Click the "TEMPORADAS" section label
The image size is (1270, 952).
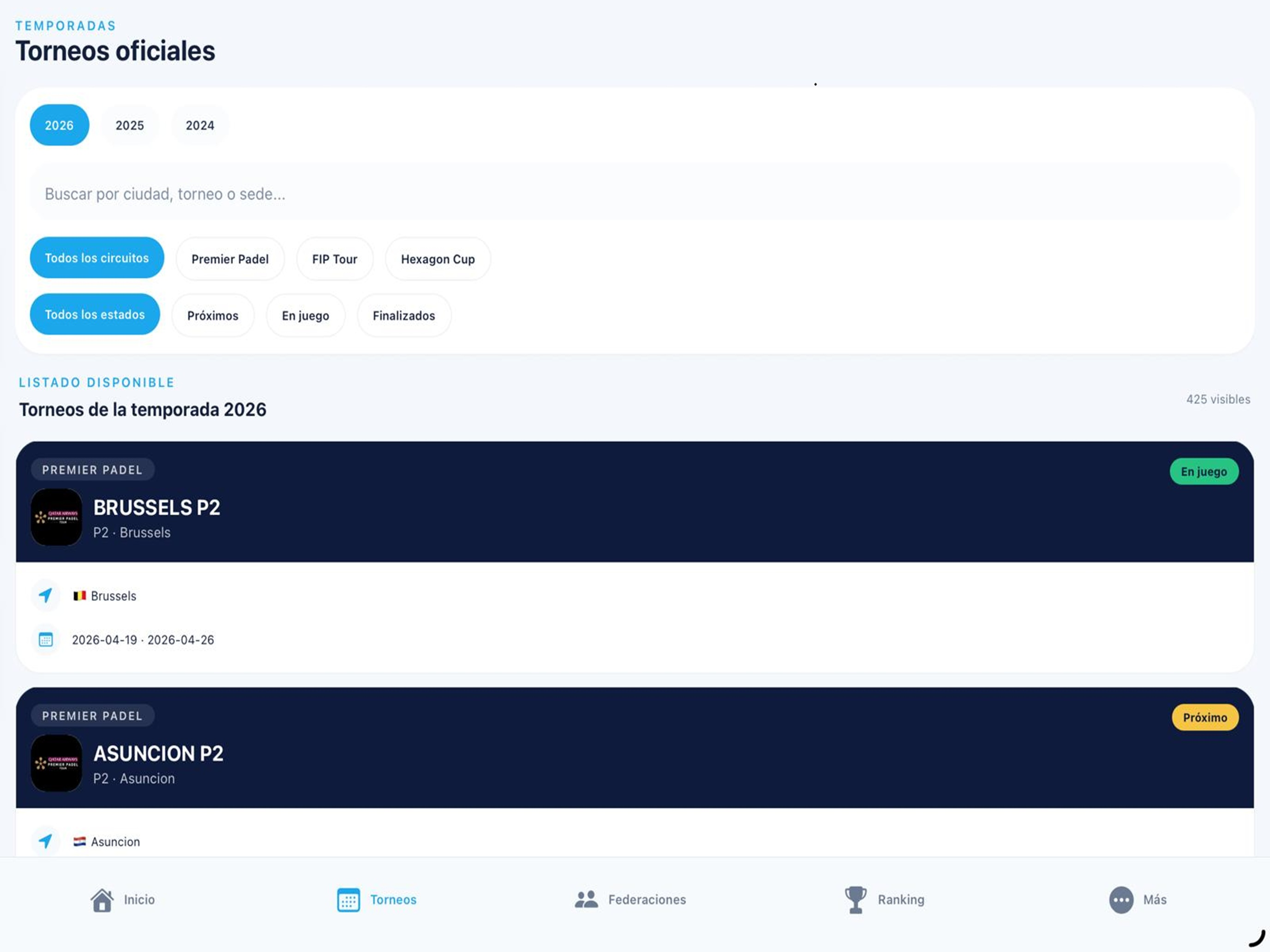point(66,26)
